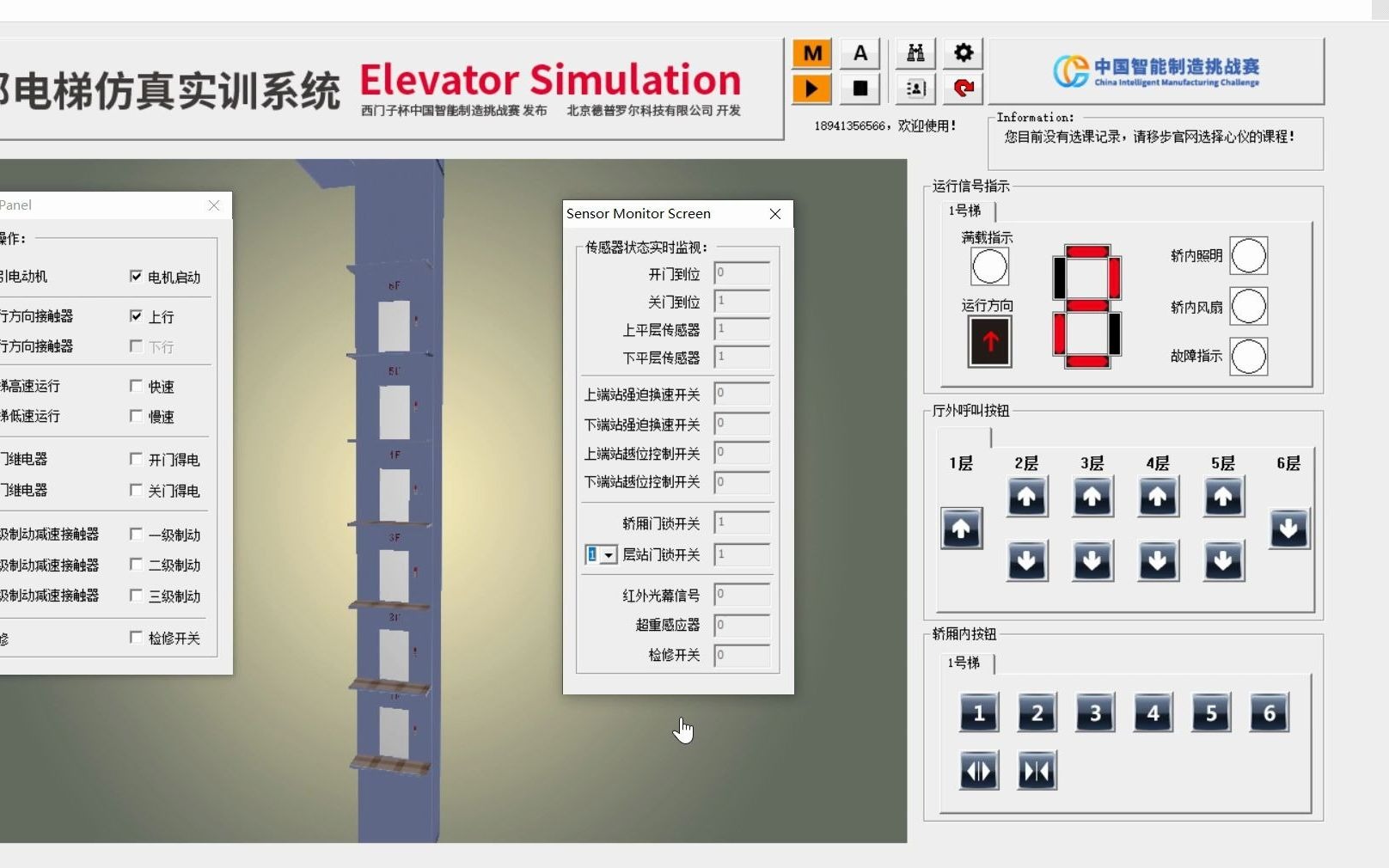Click the 层站门锁开关 value field
Image resolution: width=1389 pixels, height=868 pixels.
tap(742, 554)
